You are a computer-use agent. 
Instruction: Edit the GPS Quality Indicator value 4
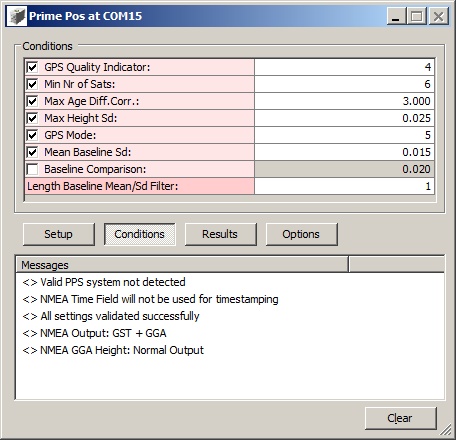pyautogui.click(x=344, y=67)
